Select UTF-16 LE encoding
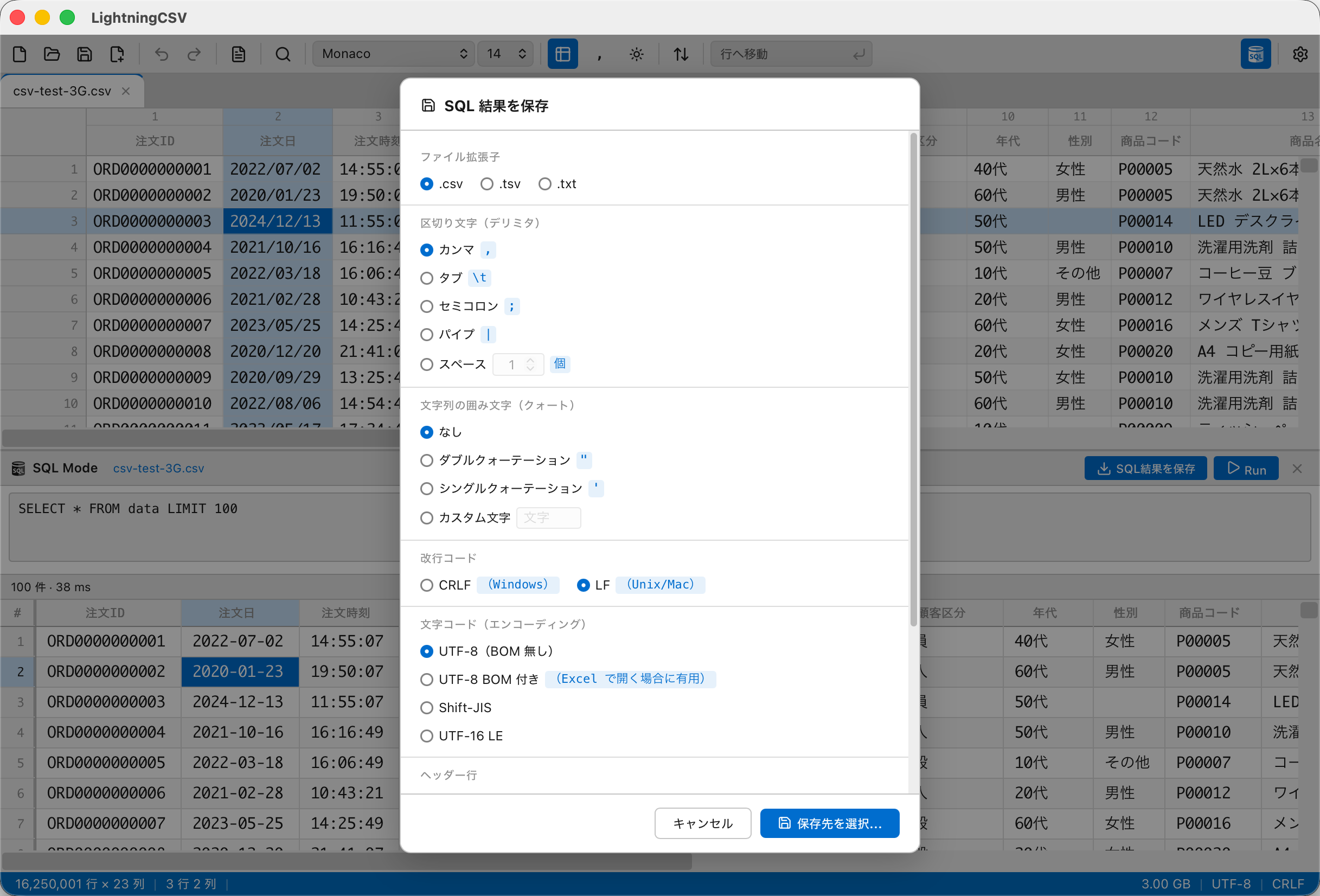 (461, 736)
